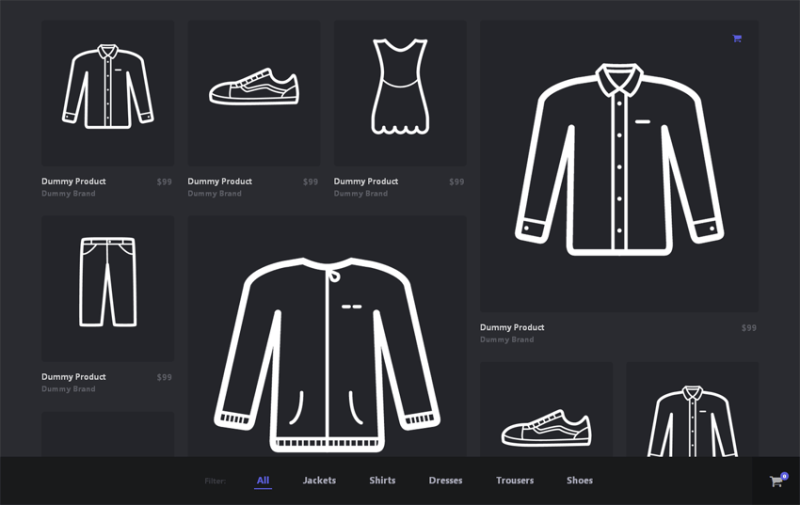Screen dimensions: 800x505
Task: Open the shopping cart icon in bottom bar
Action: coord(775,481)
